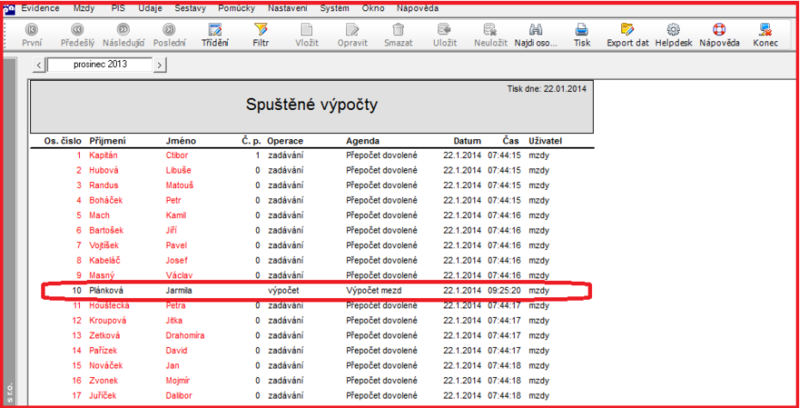Click the Smazat trash icon
Viewport: 800px width, 408px height.
pyautogui.click(x=398, y=30)
